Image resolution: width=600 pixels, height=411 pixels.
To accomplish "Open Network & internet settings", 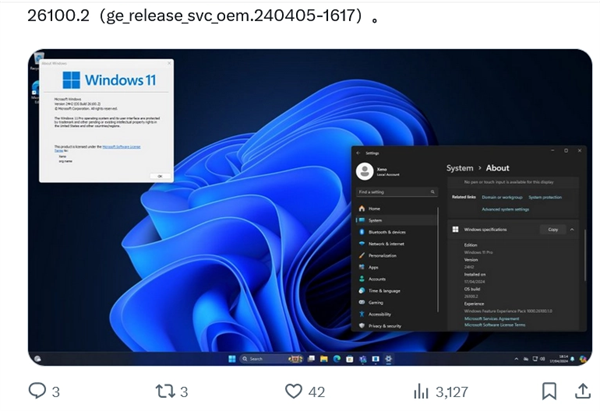I will tap(396, 244).
